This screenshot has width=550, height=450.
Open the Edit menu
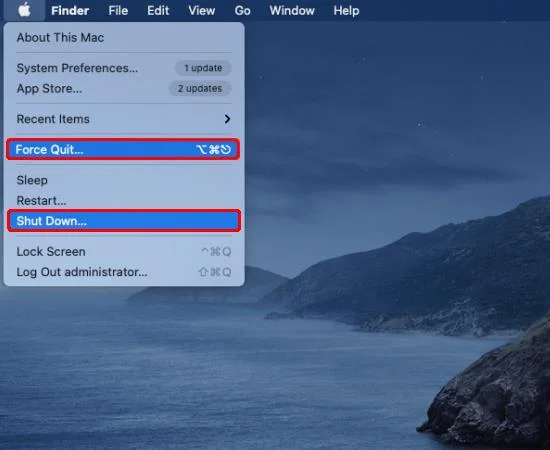(x=158, y=11)
